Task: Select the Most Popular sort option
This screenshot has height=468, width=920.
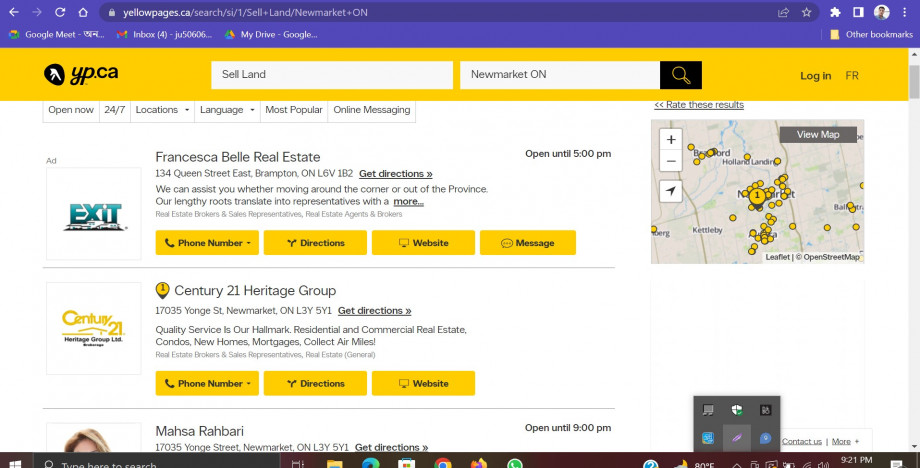Action: [294, 110]
